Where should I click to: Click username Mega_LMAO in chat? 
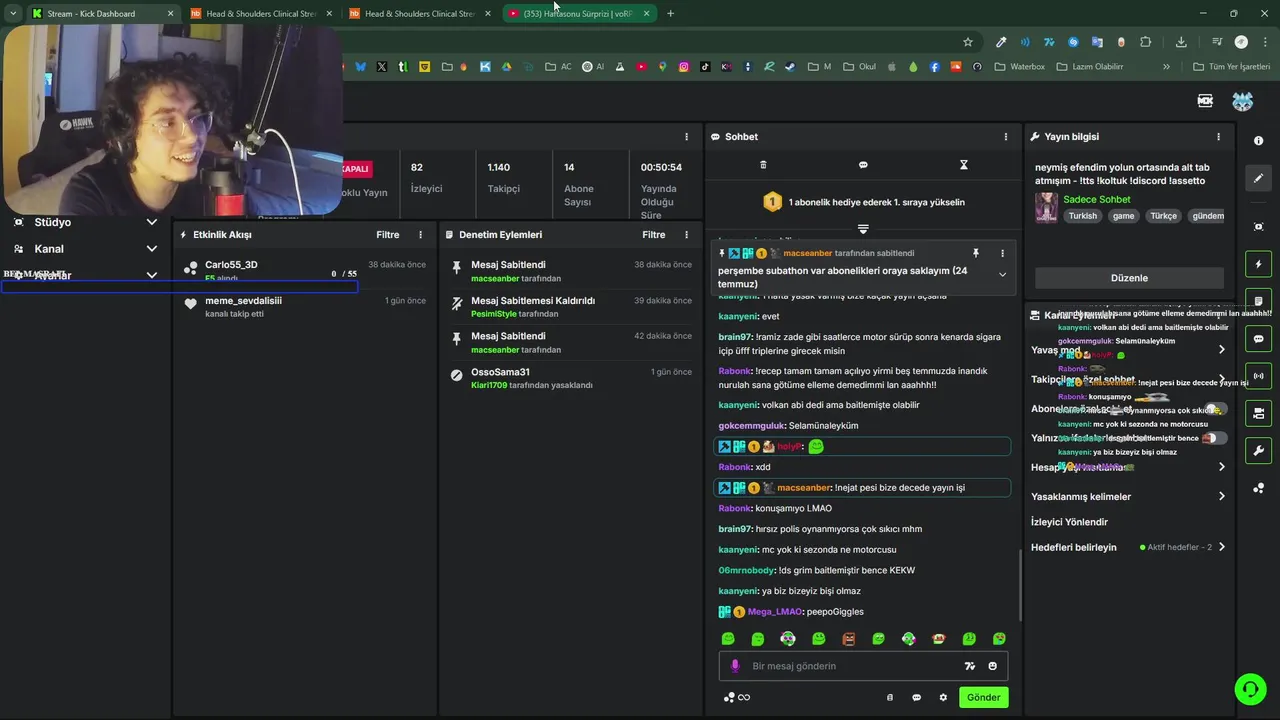click(x=775, y=612)
